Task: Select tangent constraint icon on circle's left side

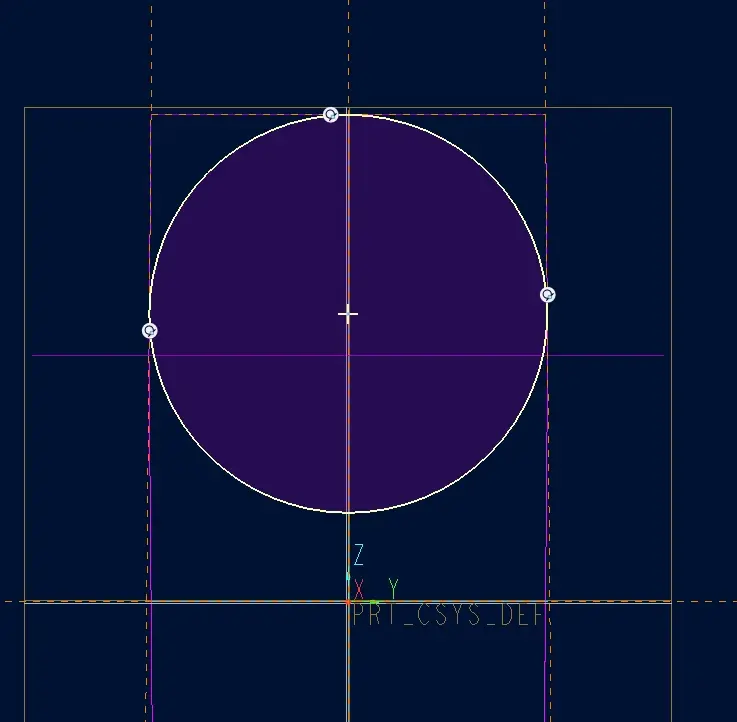Action: click(x=149, y=331)
